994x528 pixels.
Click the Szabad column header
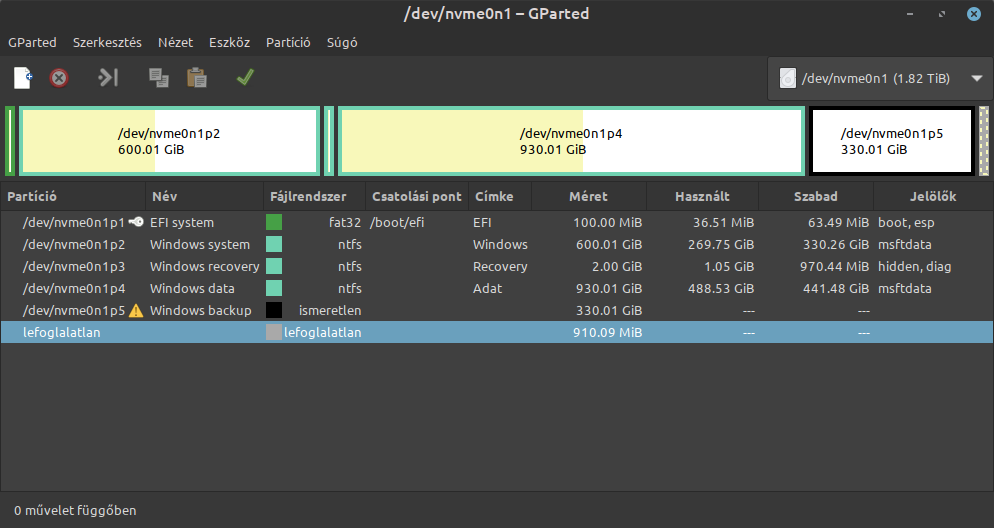(x=816, y=196)
